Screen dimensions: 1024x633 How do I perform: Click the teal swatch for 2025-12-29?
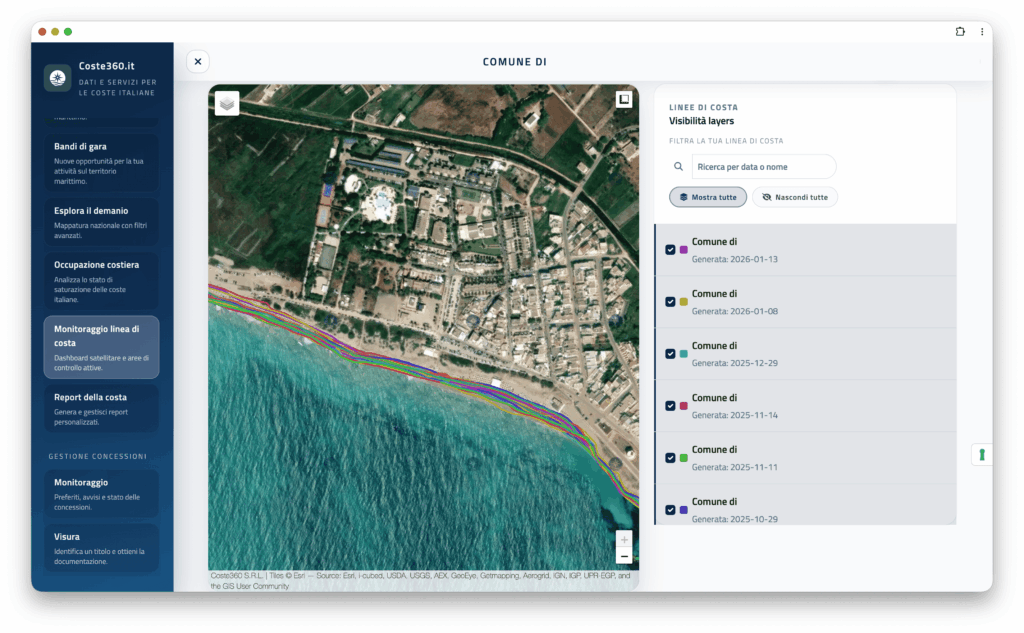tap(684, 354)
